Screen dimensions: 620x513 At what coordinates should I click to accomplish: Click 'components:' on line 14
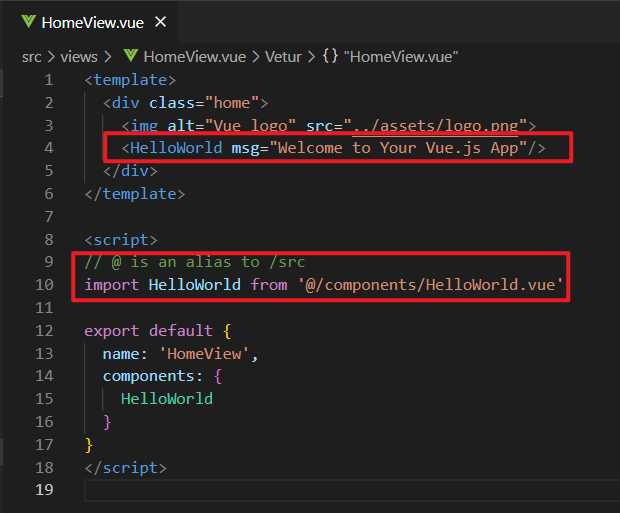pos(153,376)
